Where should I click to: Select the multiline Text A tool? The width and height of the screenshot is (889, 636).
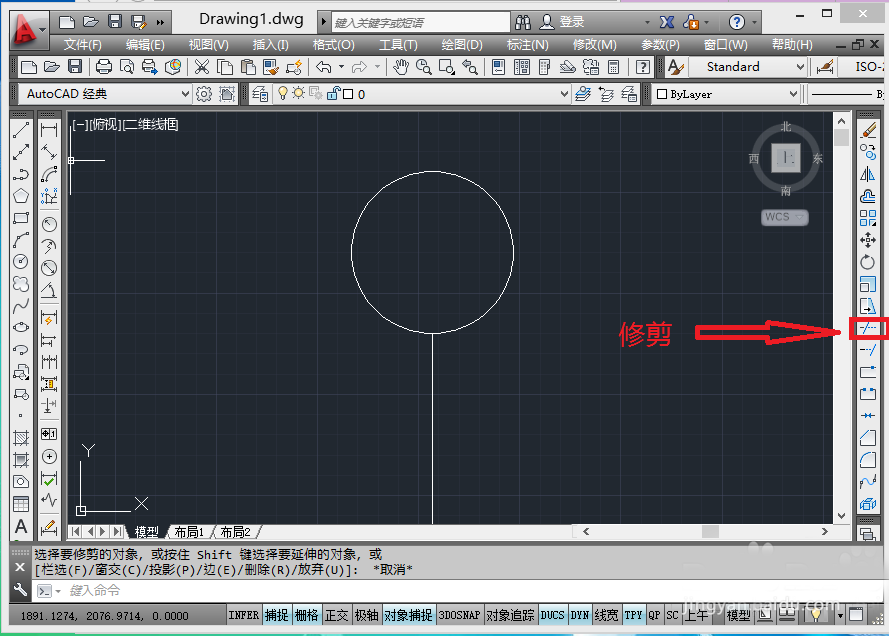pyautogui.click(x=21, y=527)
